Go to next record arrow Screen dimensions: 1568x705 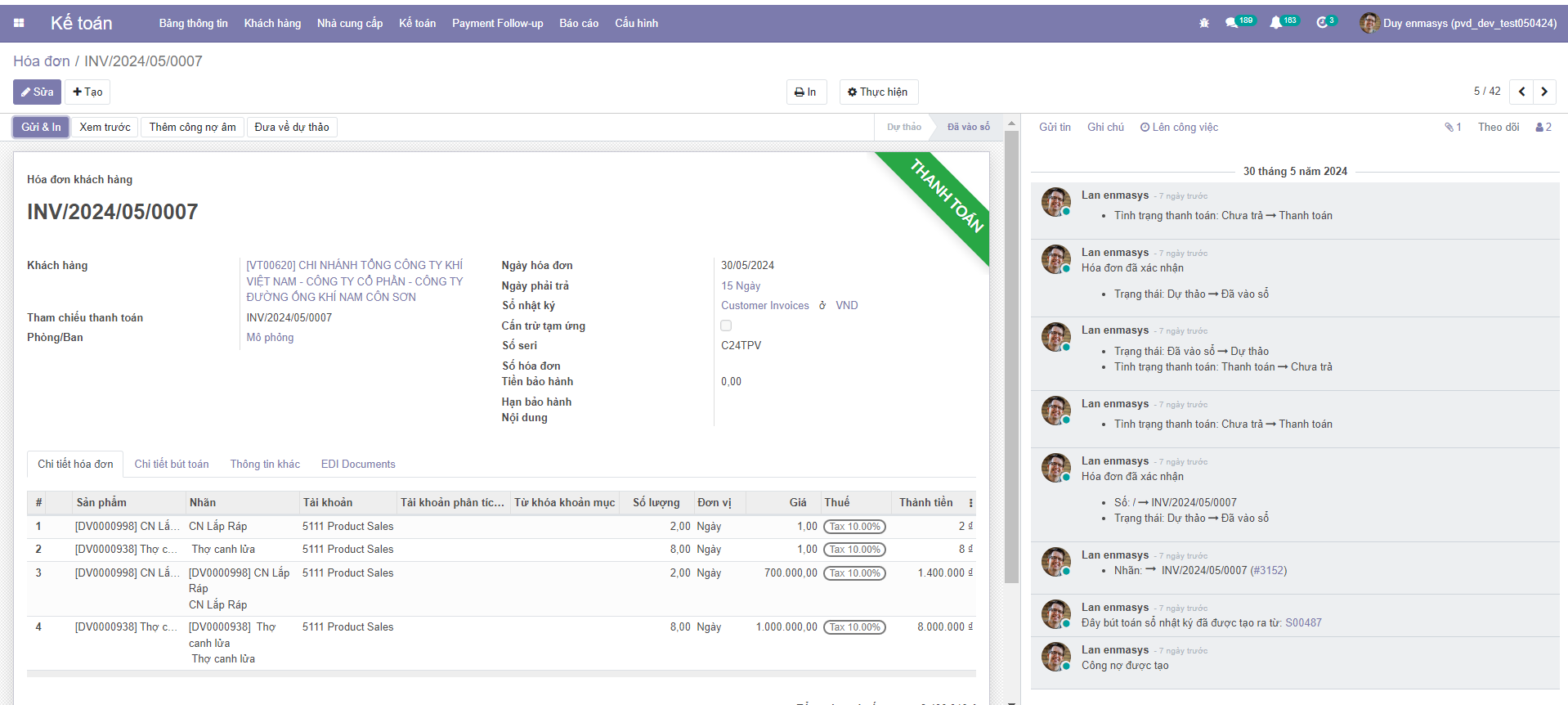1544,92
